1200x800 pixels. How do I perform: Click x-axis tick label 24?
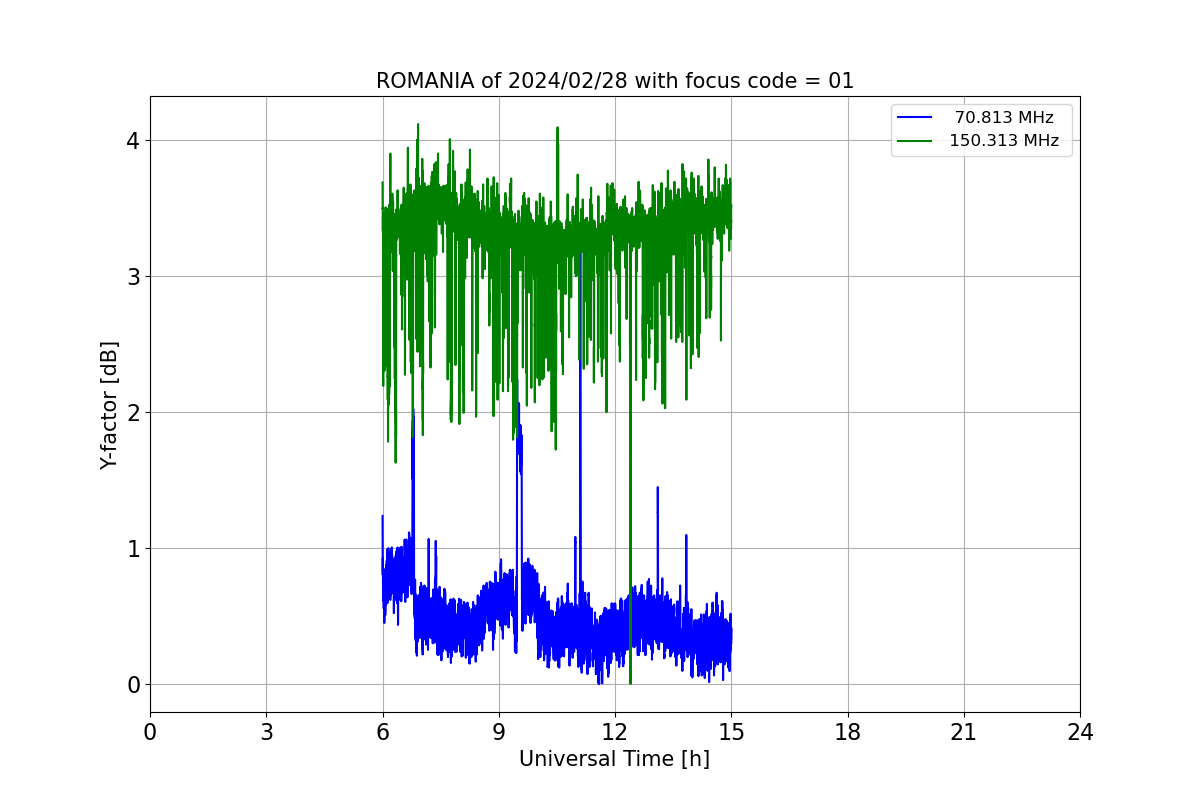[x=1080, y=733]
